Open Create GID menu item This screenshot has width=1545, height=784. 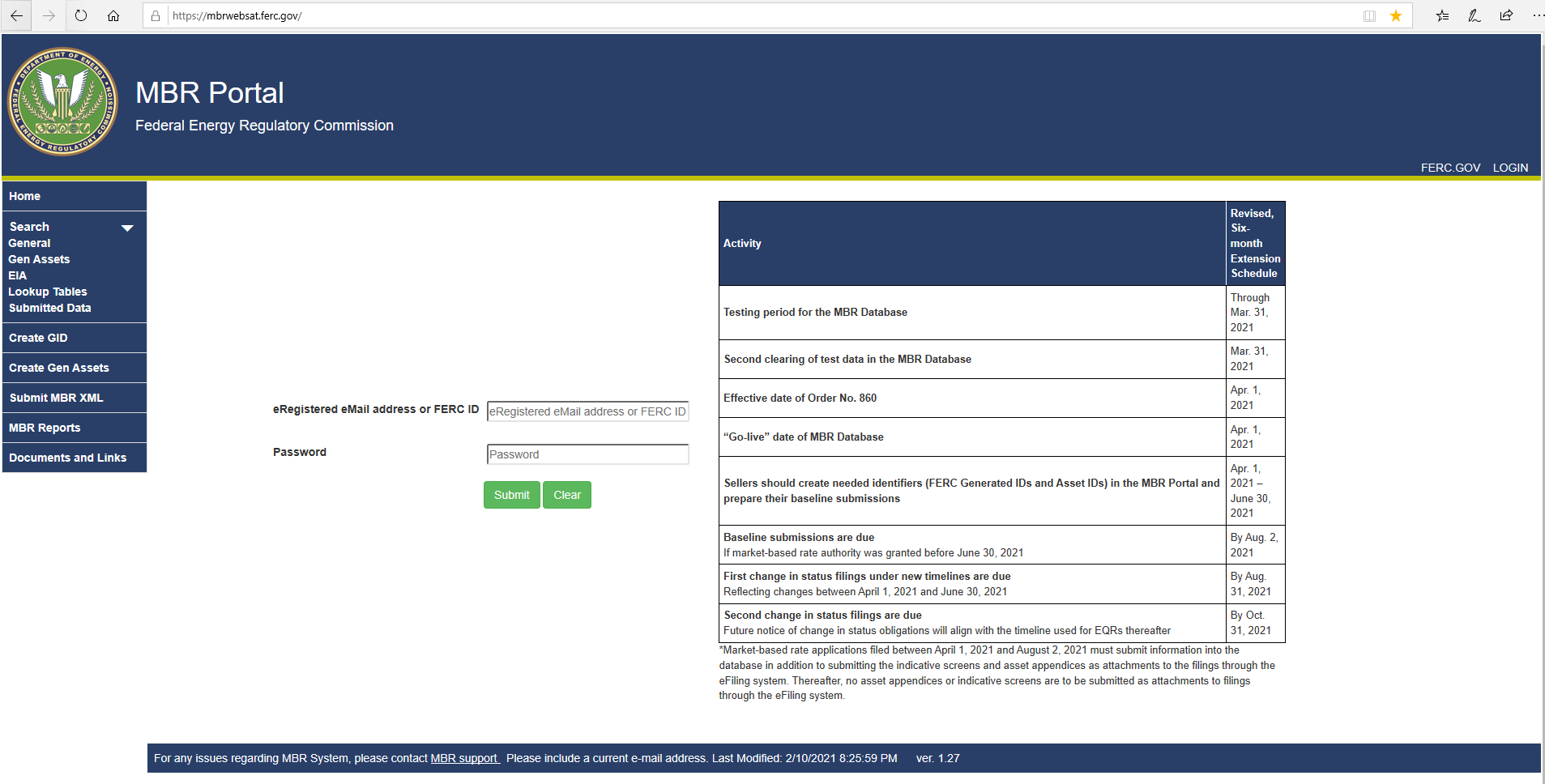75,338
